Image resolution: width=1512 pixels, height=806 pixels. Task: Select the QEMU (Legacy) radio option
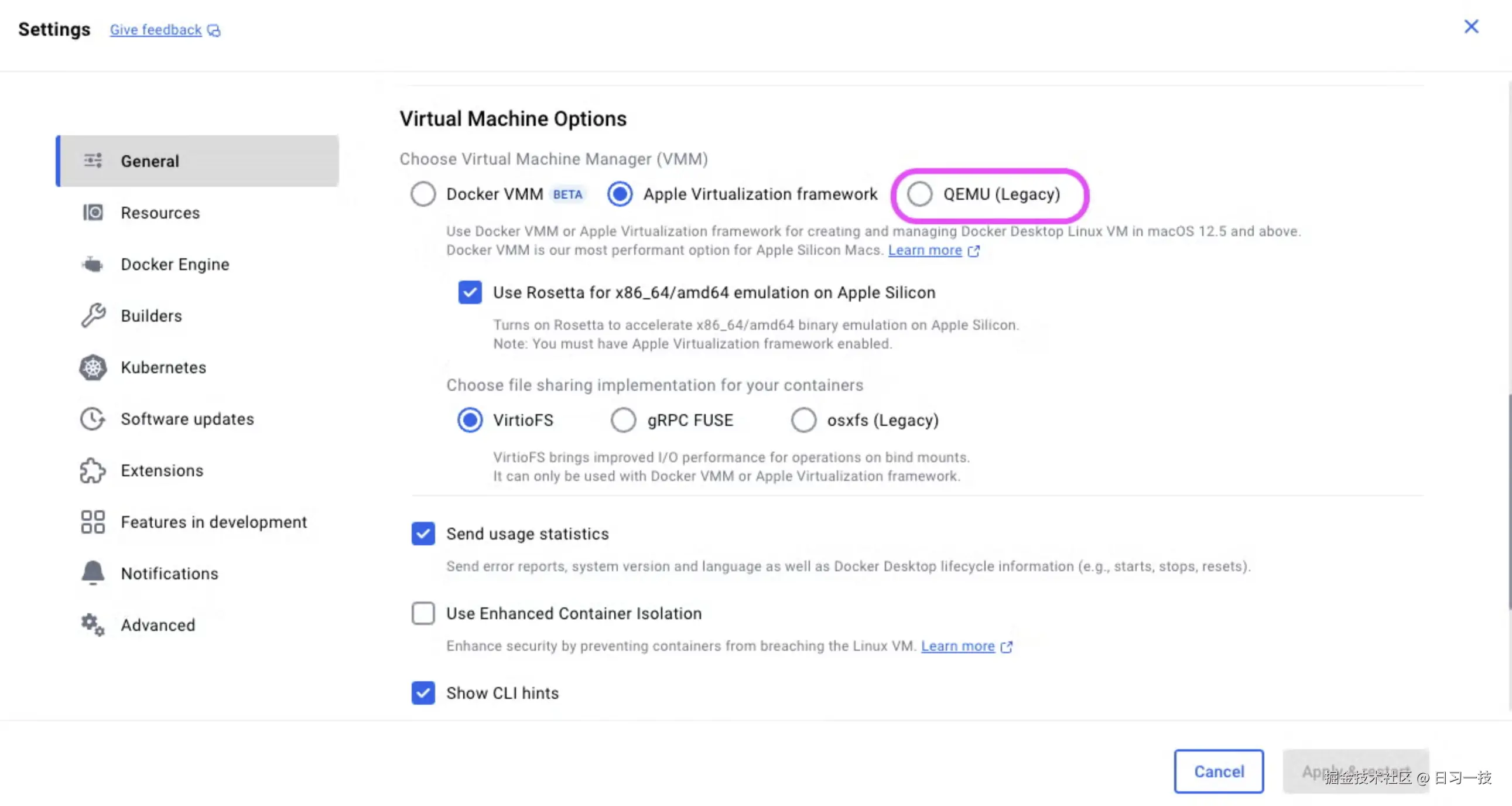[x=919, y=194]
